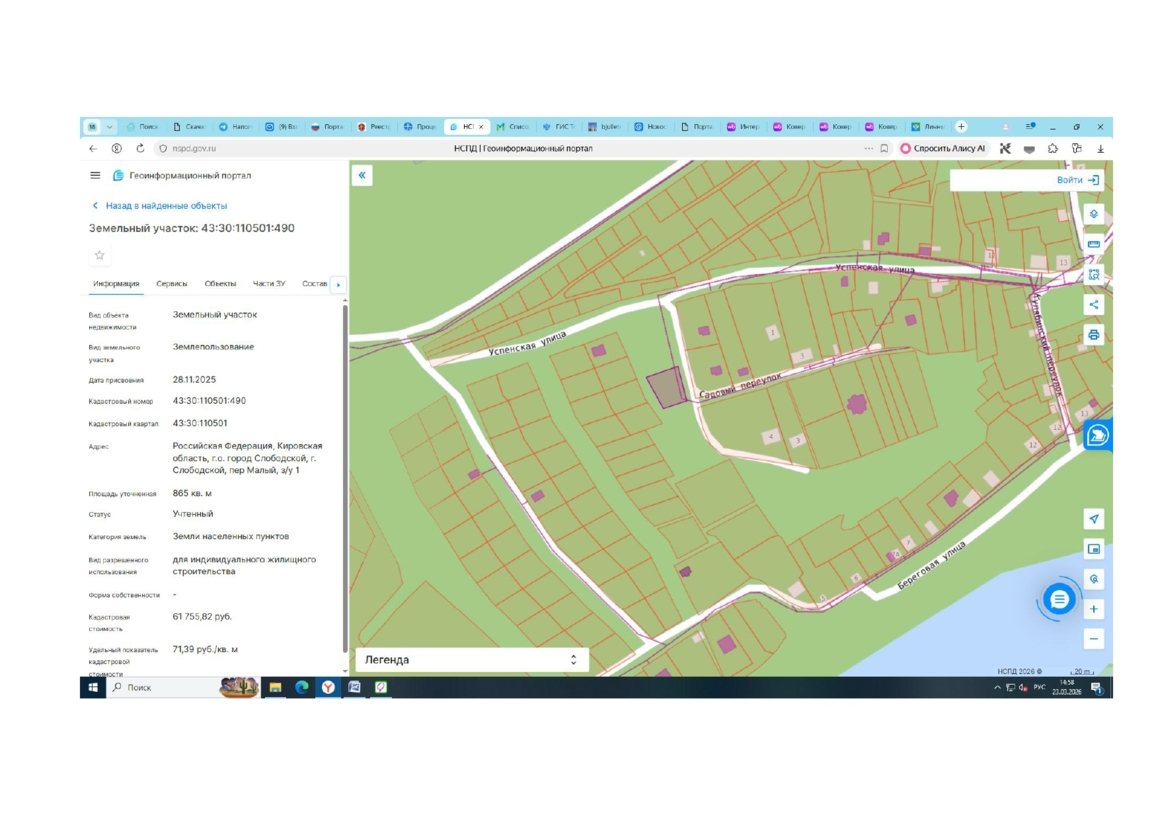Switch to the Сервисы tab
The image size is (1160, 820).
tap(172, 284)
